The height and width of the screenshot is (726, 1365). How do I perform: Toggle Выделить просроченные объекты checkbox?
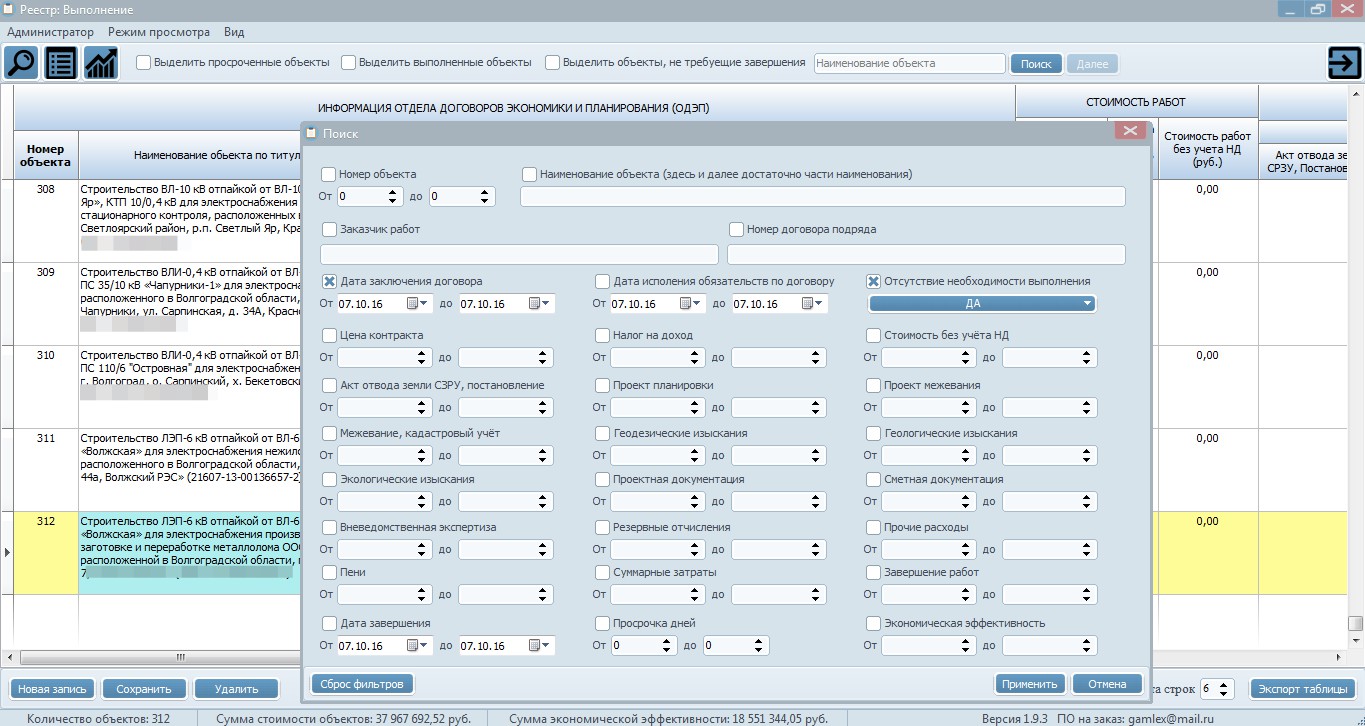click(144, 62)
